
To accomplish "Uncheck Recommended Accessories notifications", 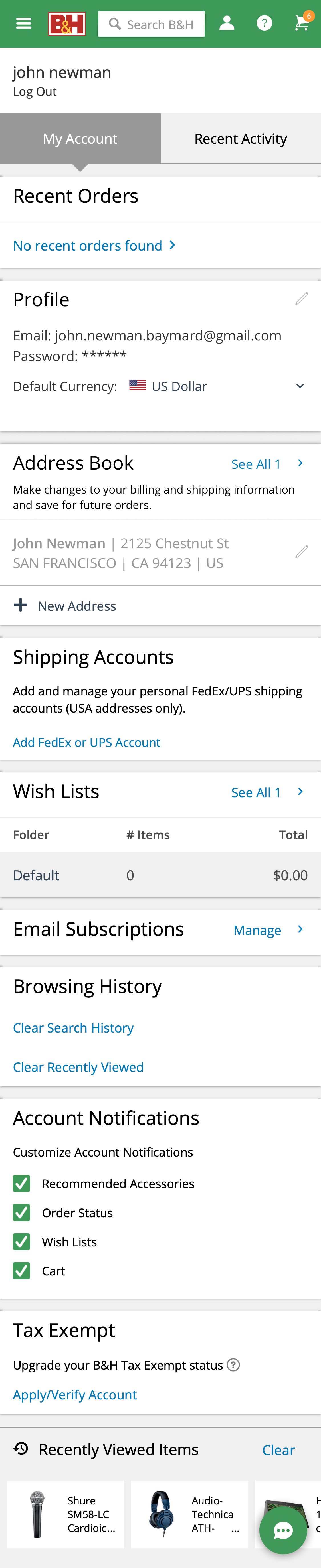I will pos(21,1183).
